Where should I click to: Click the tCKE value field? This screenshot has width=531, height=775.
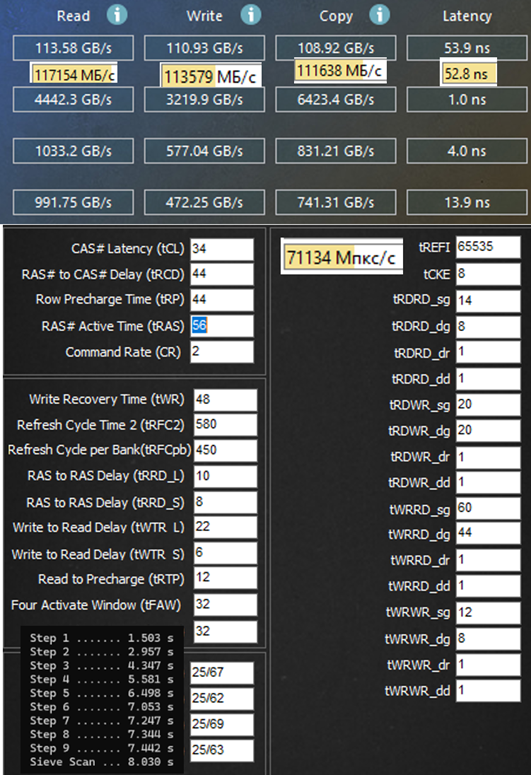[487, 274]
